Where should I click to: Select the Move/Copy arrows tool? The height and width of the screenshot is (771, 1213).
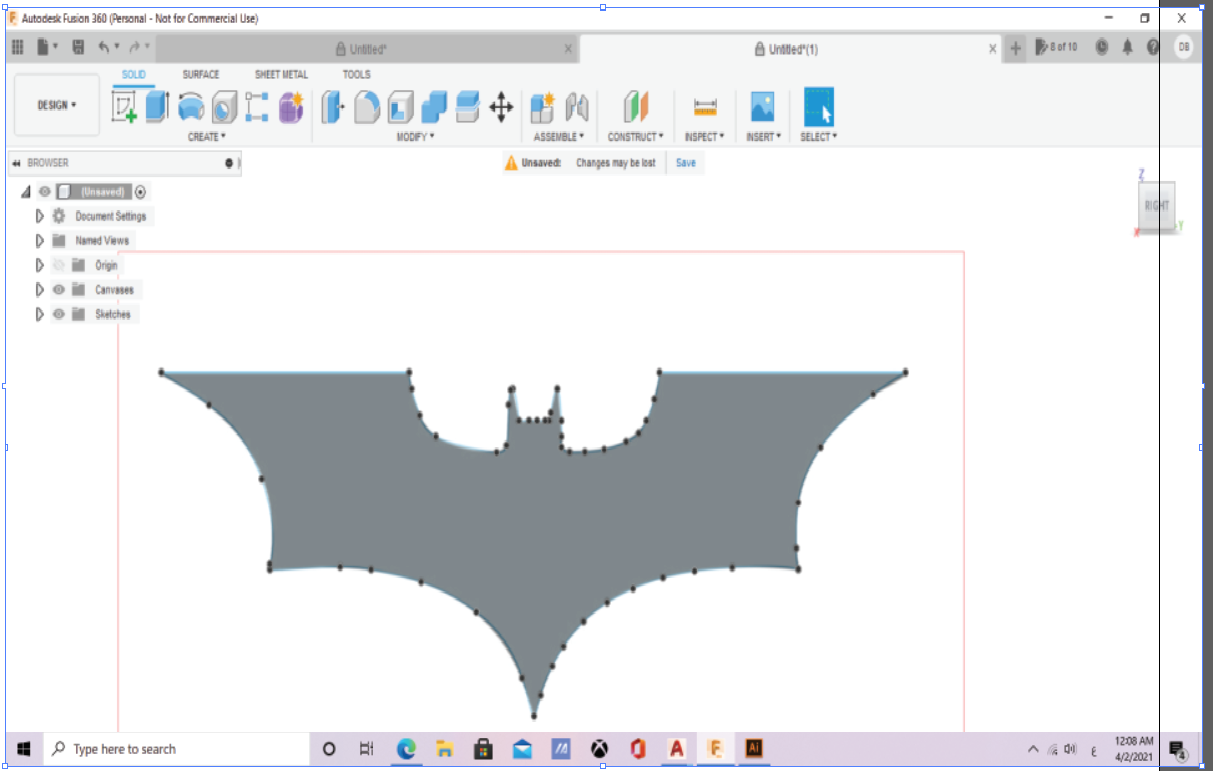501,107
